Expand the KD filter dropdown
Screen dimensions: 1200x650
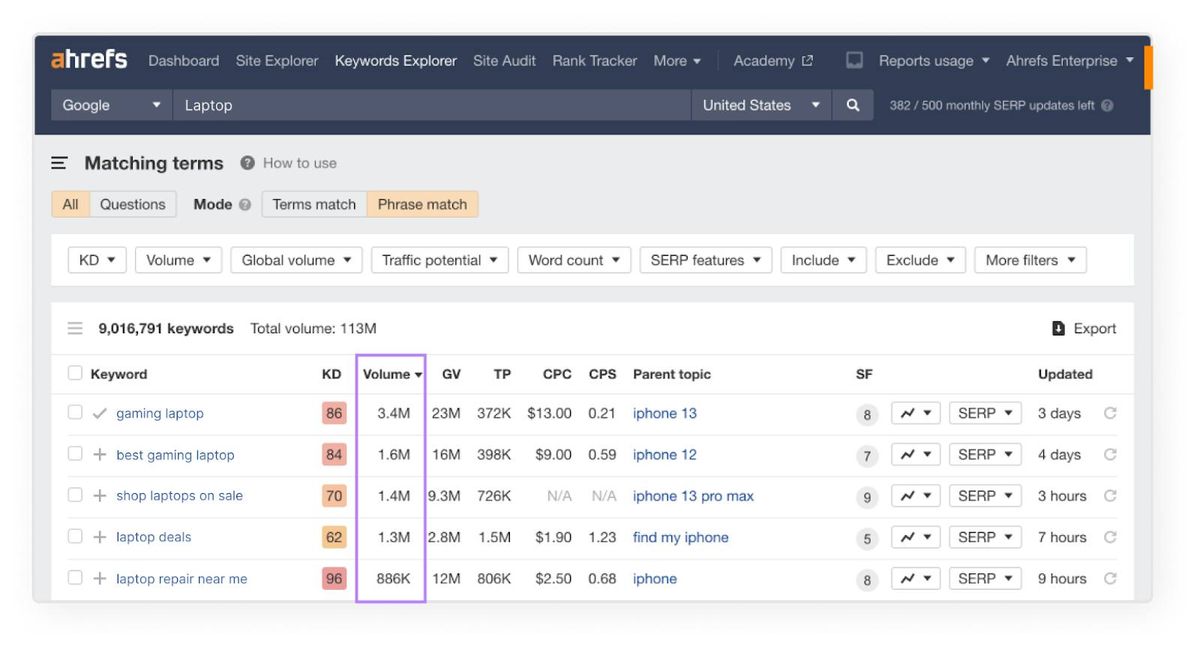tap(97, 260)
